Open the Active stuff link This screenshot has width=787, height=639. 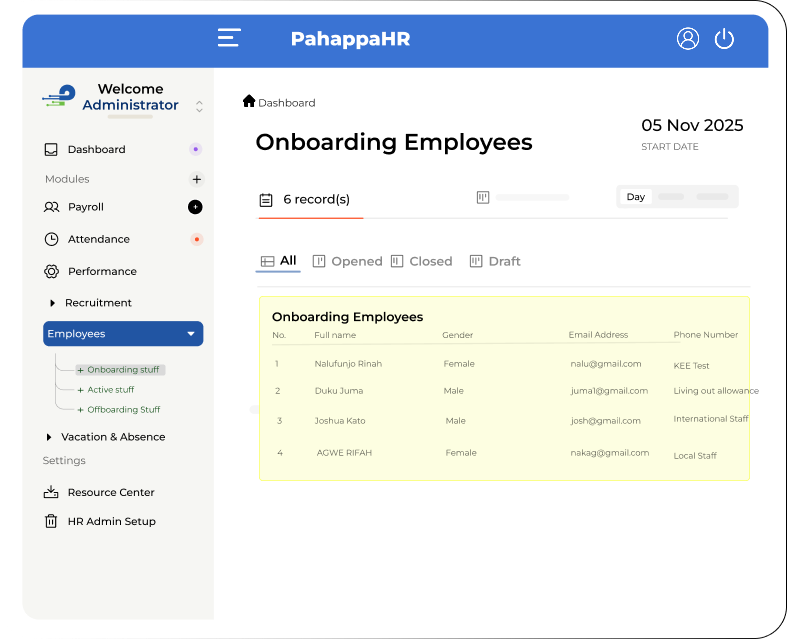pos(110,389)
